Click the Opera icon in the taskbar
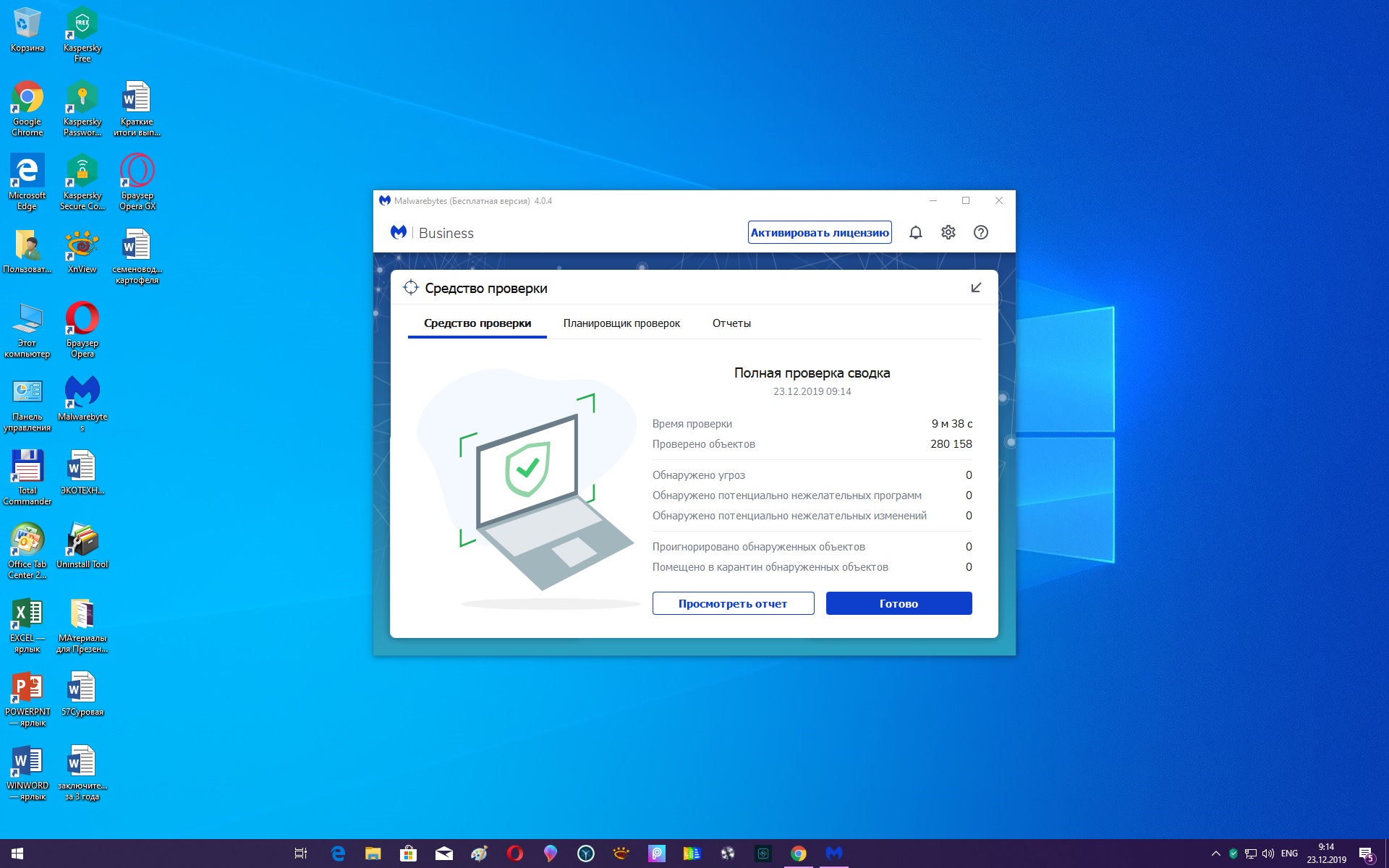The height and width of the screenshot is (868, 1389). (514, 854)
